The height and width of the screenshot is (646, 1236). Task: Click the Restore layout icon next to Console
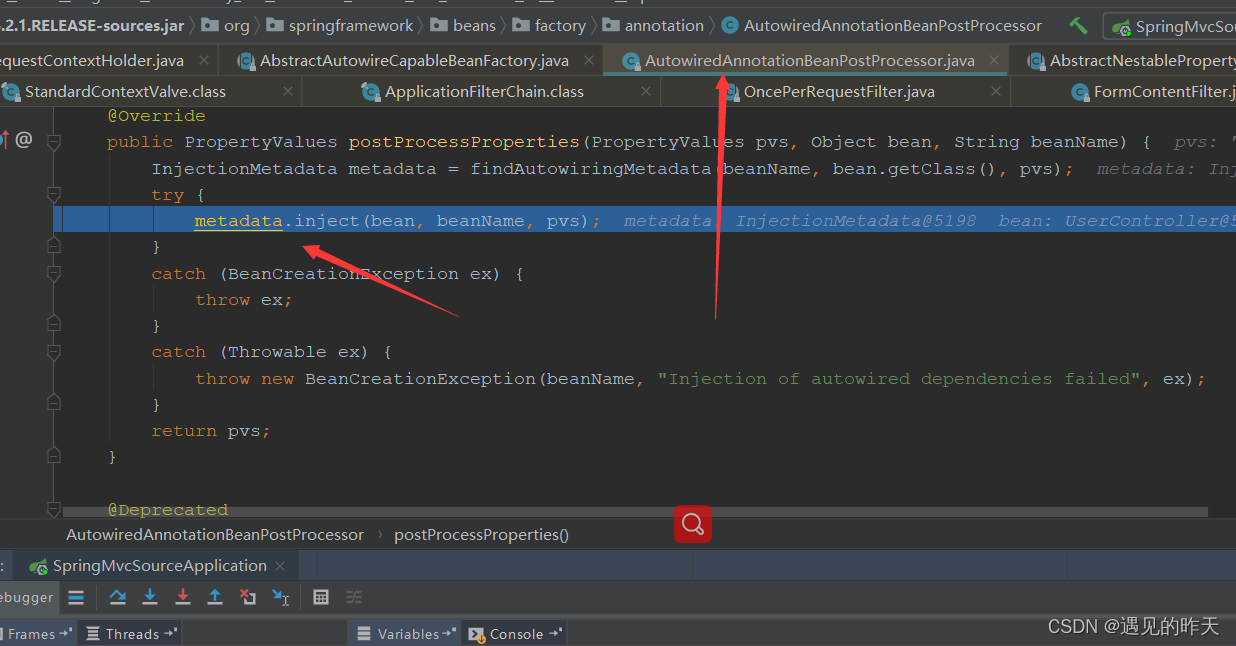(555, 633)
